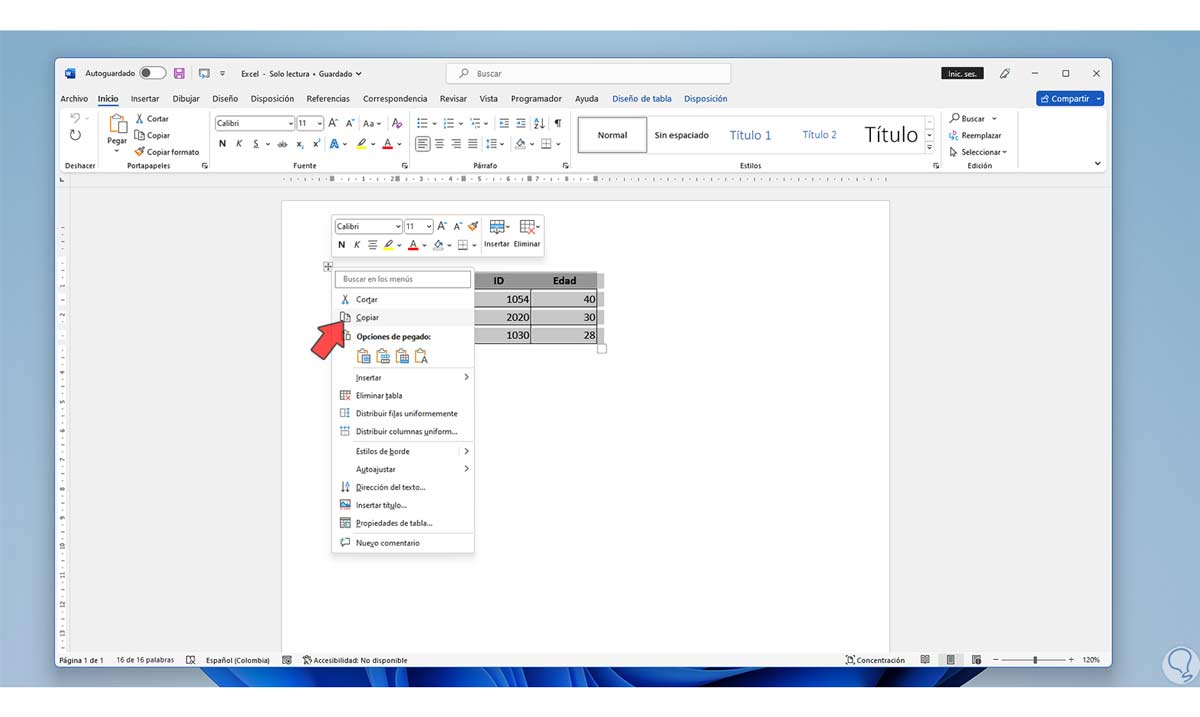This screenshot has height=717, width=1200.
Task: Open the Seleccionar dropdown
Action: click(979, 152)
